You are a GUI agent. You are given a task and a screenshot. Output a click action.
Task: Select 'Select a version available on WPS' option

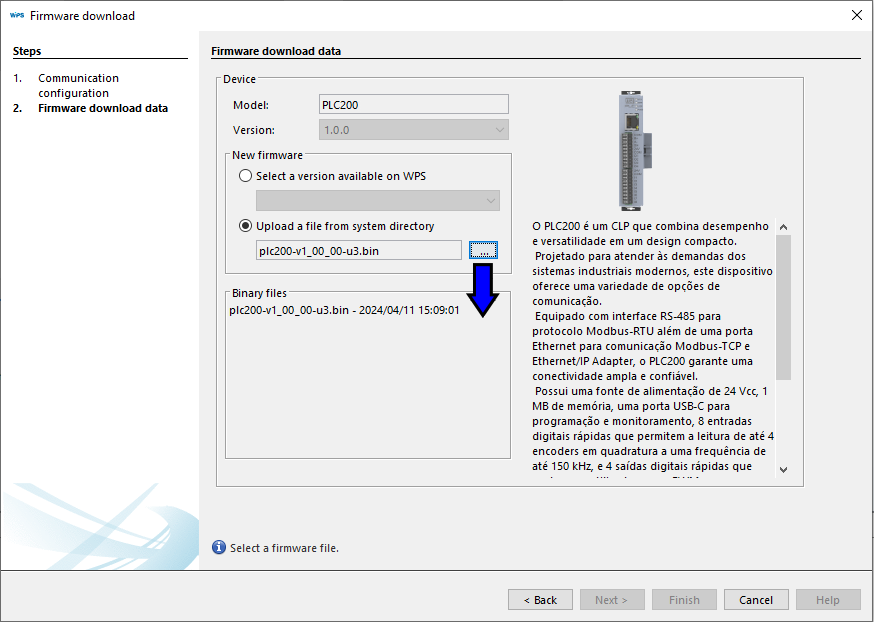246,176
